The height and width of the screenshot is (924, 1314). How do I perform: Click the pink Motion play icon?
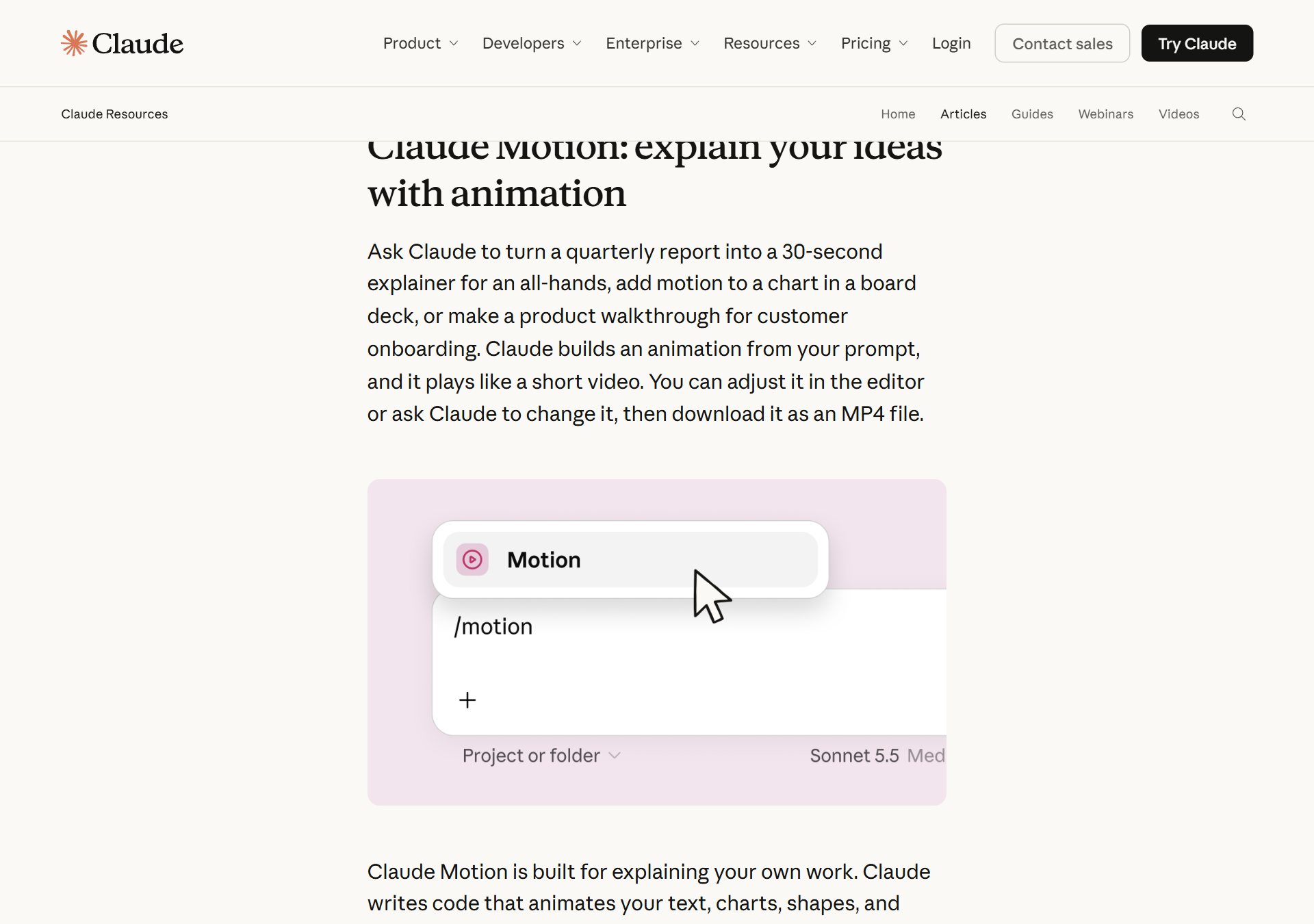(472, 560)
